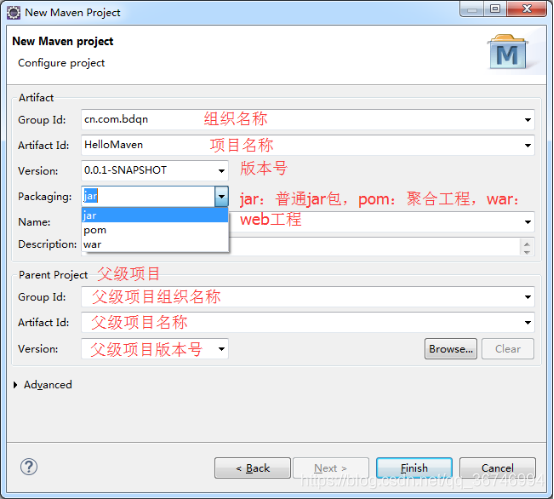Viewport: 554px width, 499px height.
Task: Click the Description scrollbar down arrow
Action: [527, 252]
